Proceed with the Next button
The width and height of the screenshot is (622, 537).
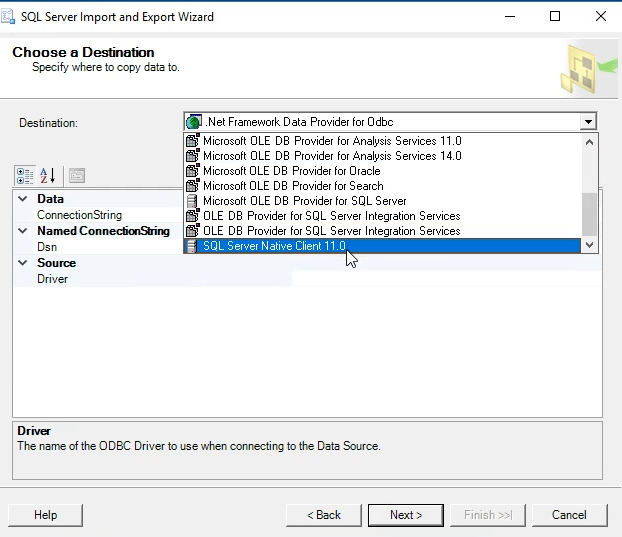(x=406, y=515)
